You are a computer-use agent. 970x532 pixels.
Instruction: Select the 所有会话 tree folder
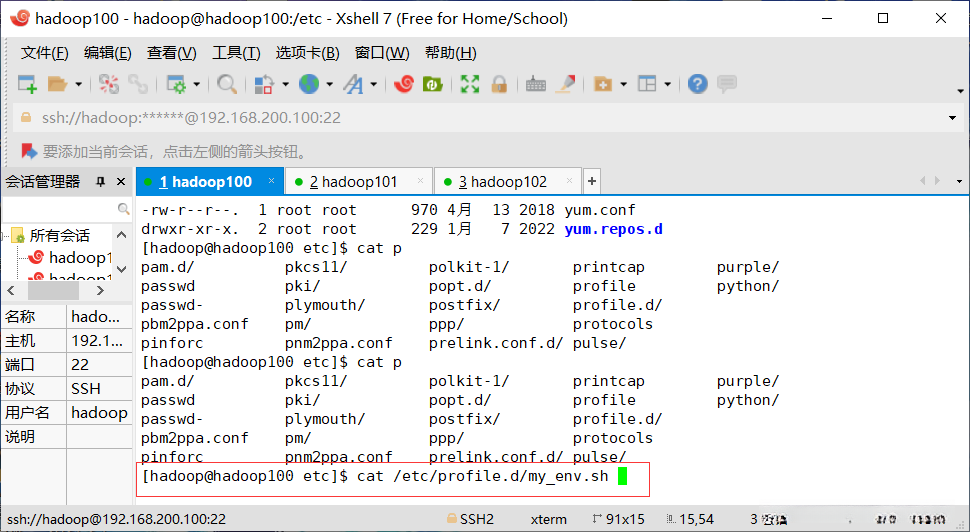pos(59,235)
